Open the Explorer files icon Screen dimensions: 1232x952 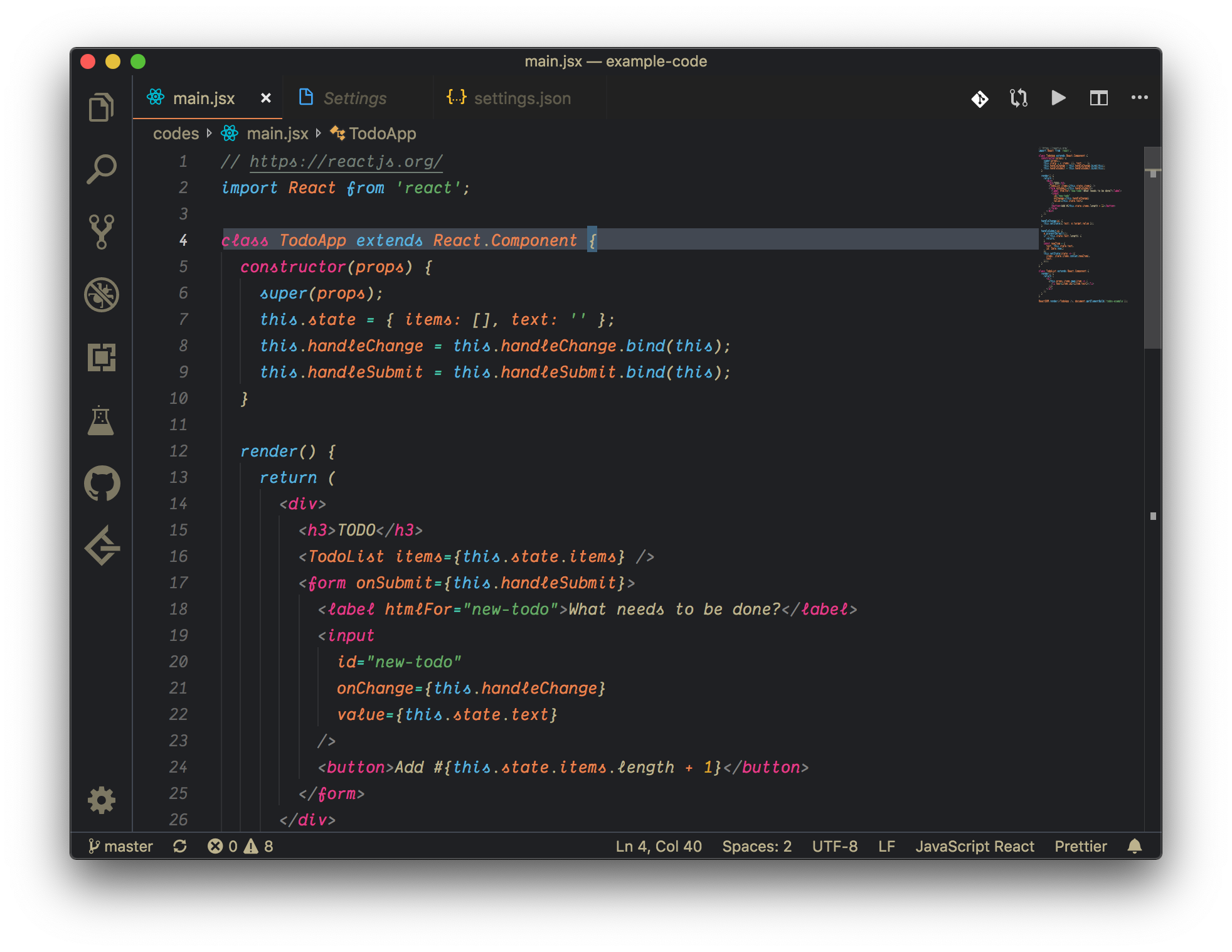tap(101, 107)
